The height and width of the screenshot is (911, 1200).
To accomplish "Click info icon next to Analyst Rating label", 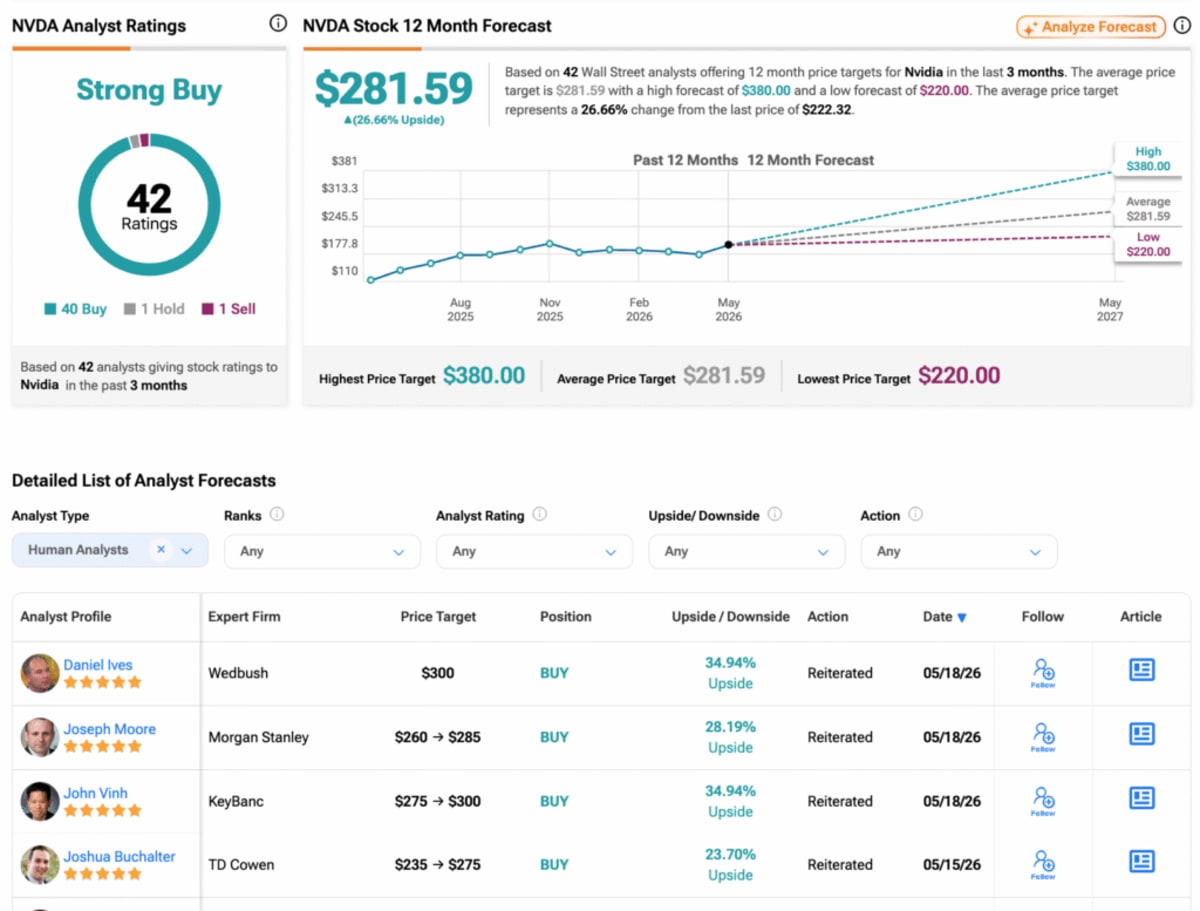I will click(540, 515).
